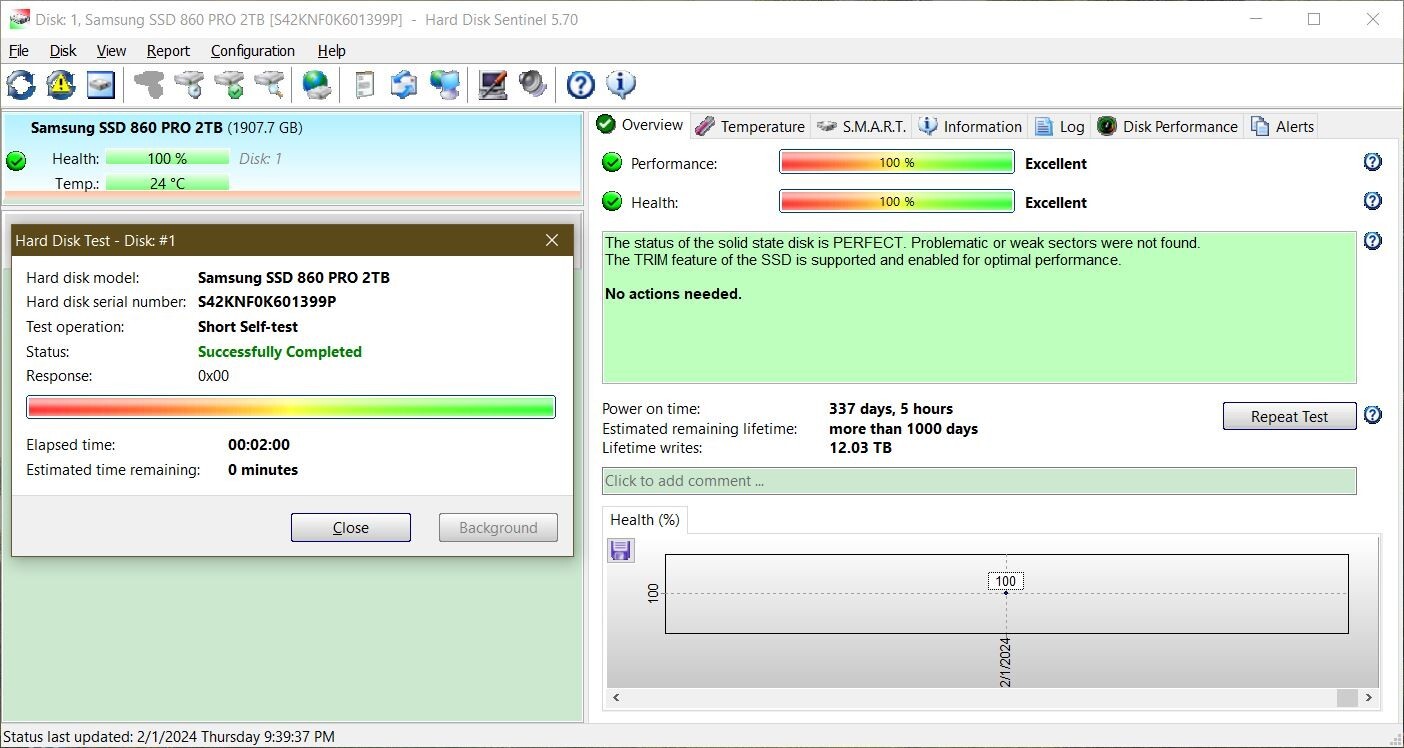Switch to the S.M.A.R.T. tab
Viewport: 1404px width, 748px height.
[x=861, y=126]
